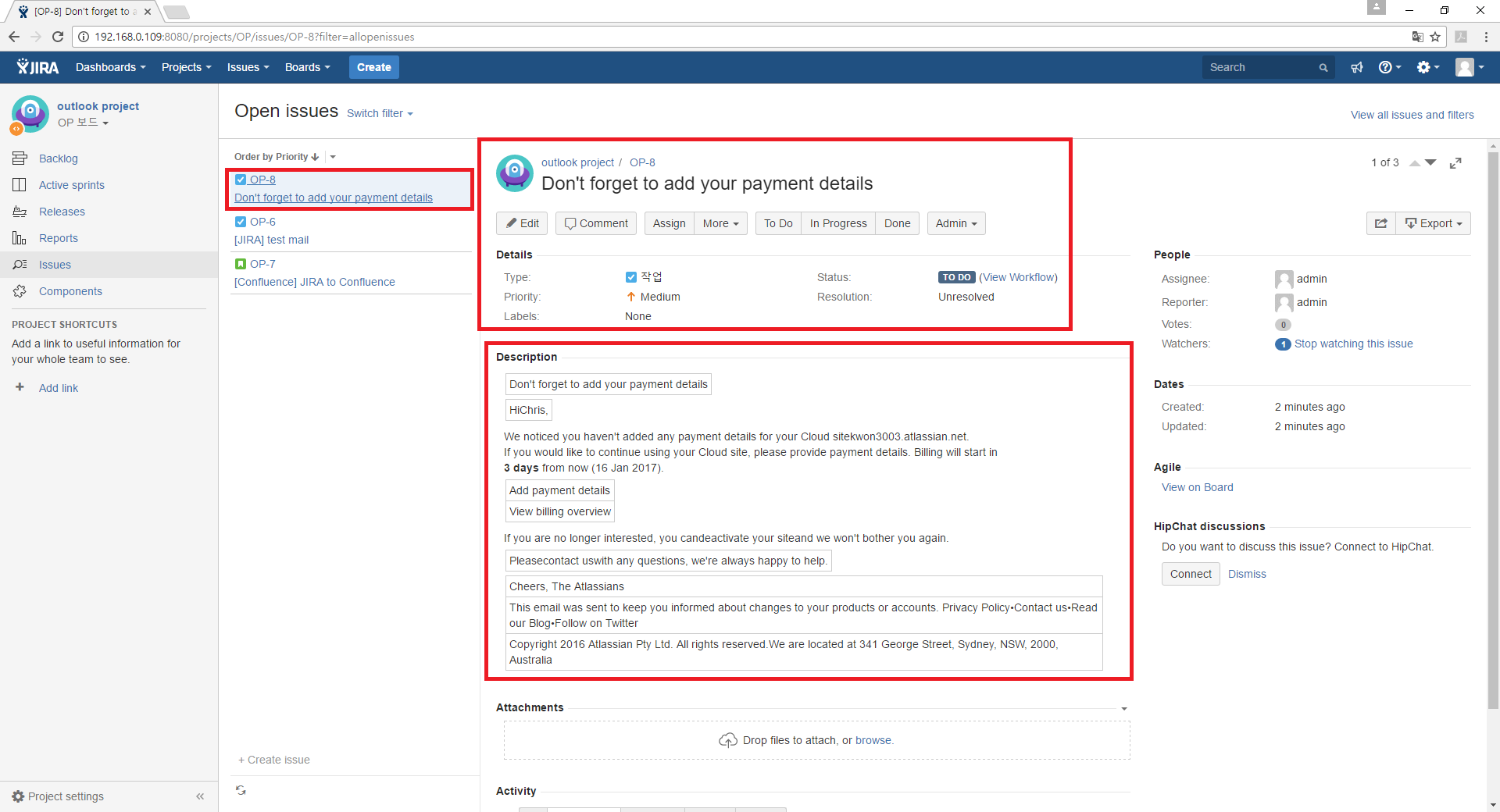This screenshot has width=1500, height=812.
Task: Open View Workflow link
Action: click(1018, 277)
